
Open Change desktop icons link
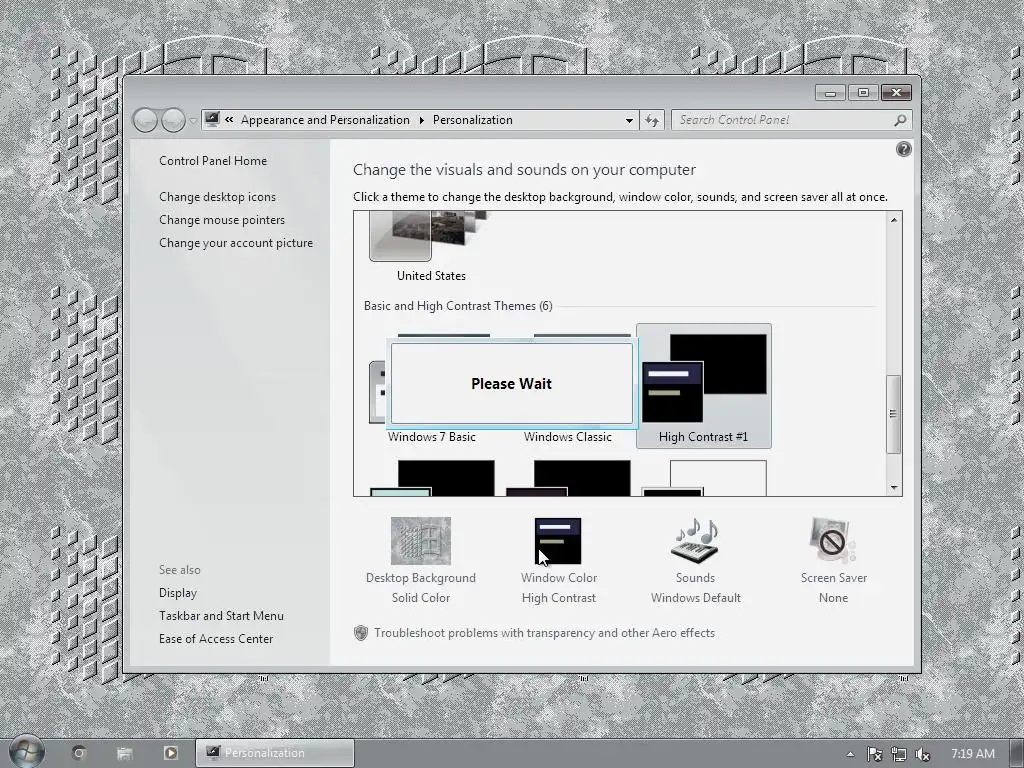point(217,197)
